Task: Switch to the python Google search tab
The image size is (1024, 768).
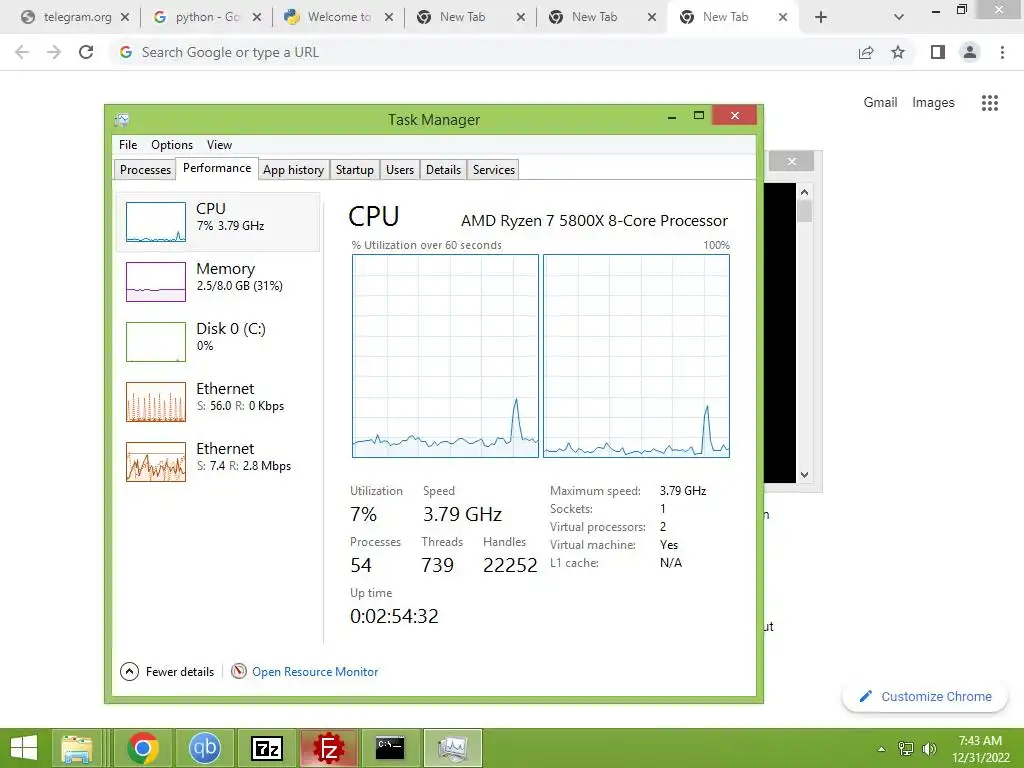Action: 206,18
